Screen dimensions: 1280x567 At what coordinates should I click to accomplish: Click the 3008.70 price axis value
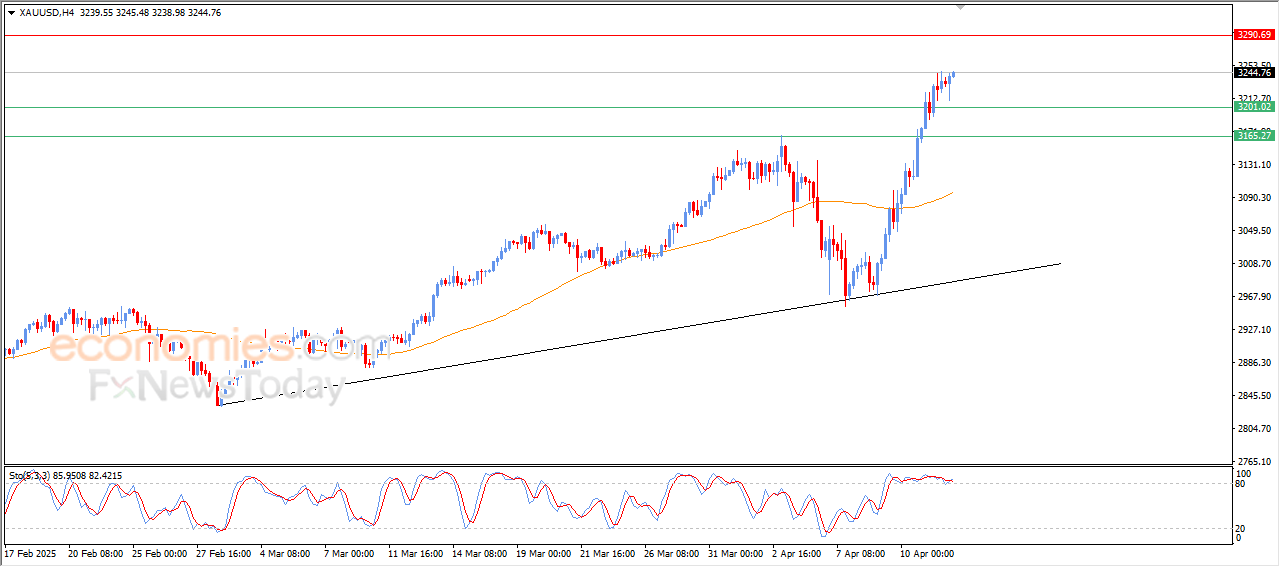click(1254, 264)
